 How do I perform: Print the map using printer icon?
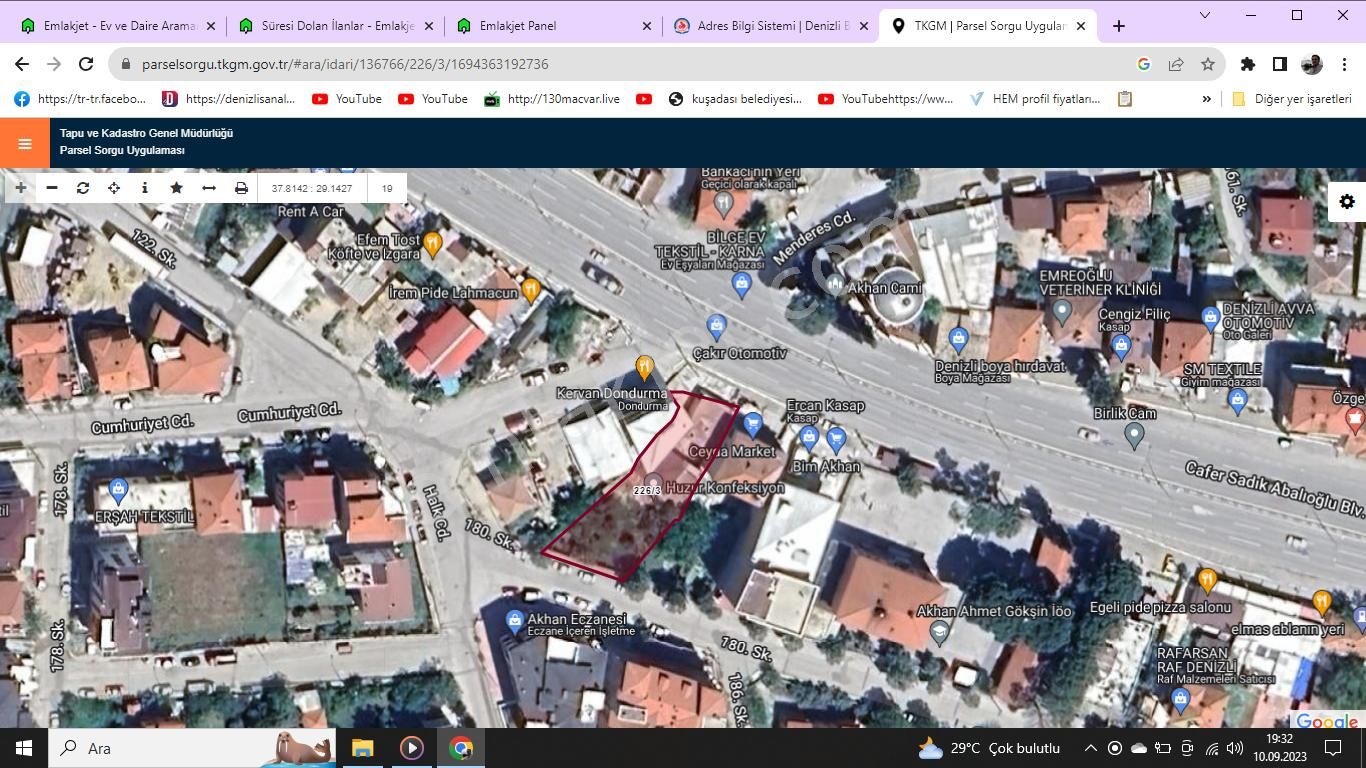point(241,188)
